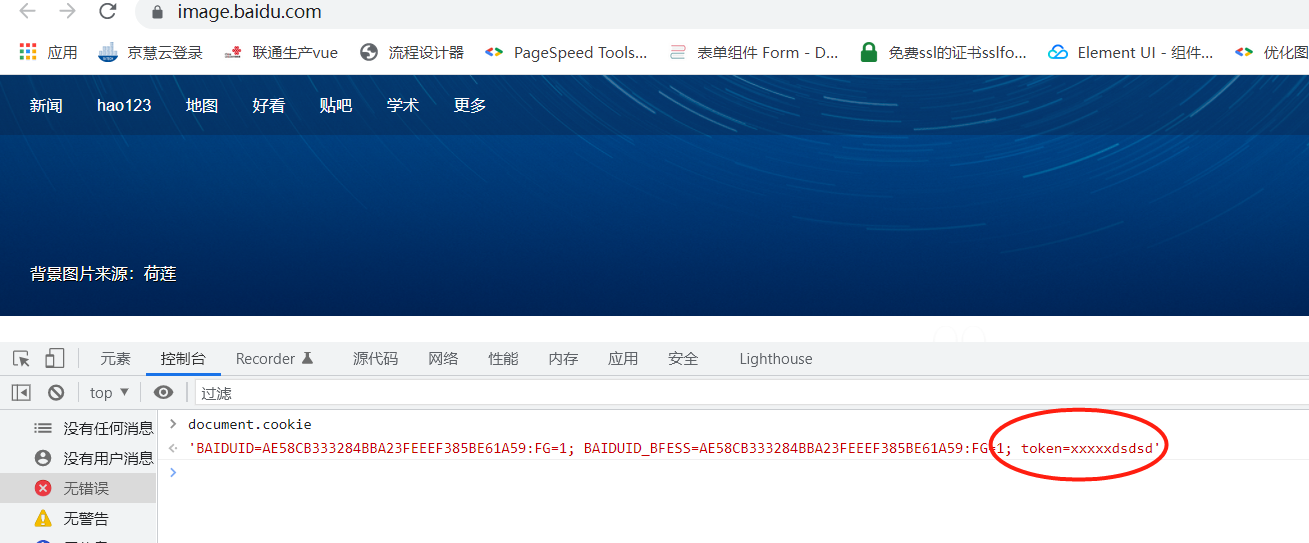Viewport: 1309px width, 543px height.
Task: Switch to the 源代码 DevTools tab
Action: click(375, 359)
